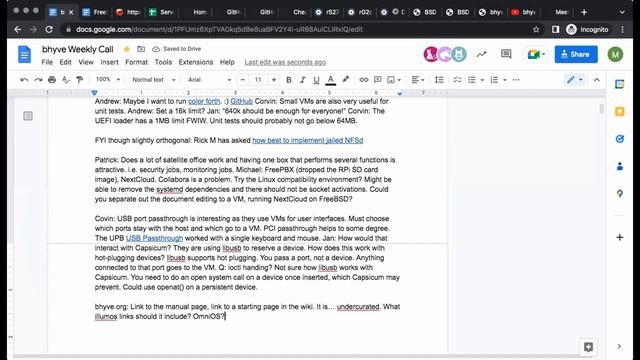The image size is (640, 360).
Task: Bookmark this page with the star icon
Action: pyautogui.click(x=536, y=29)
